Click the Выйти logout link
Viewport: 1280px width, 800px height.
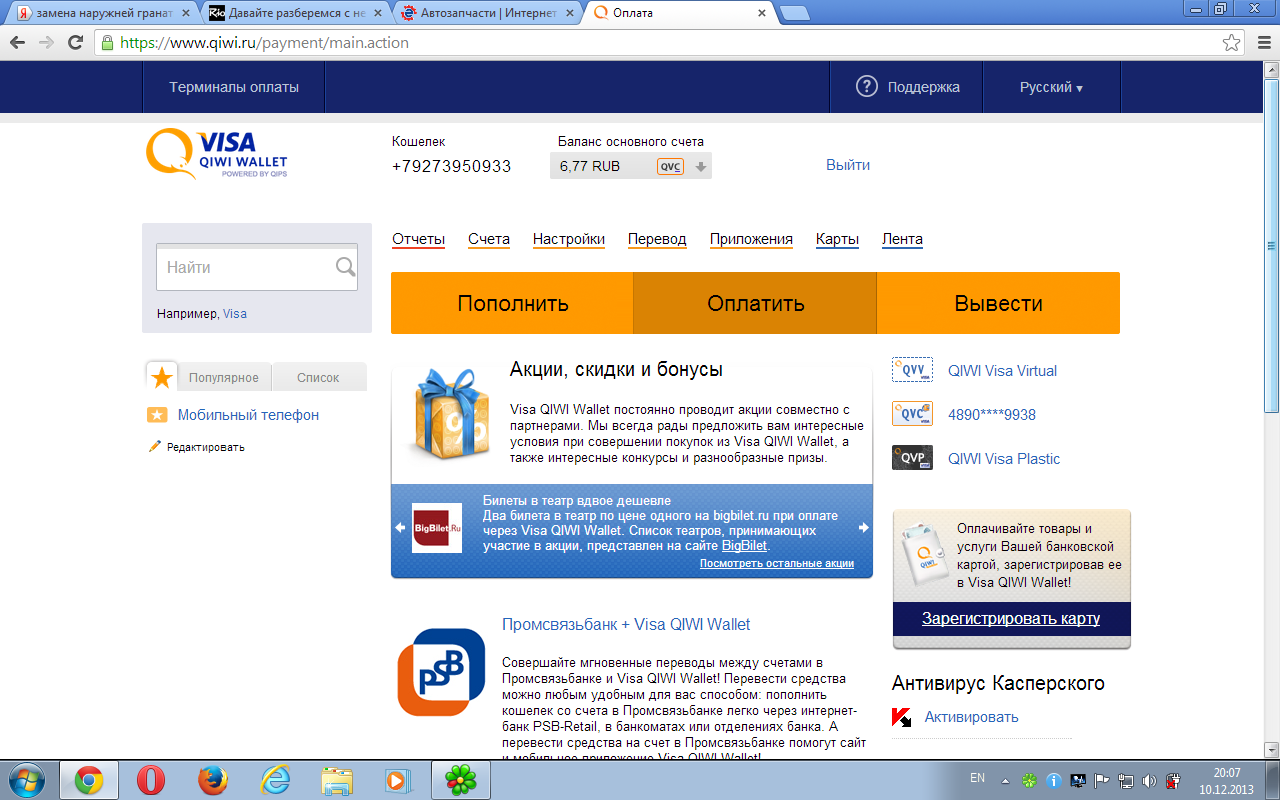pos(848,165)
